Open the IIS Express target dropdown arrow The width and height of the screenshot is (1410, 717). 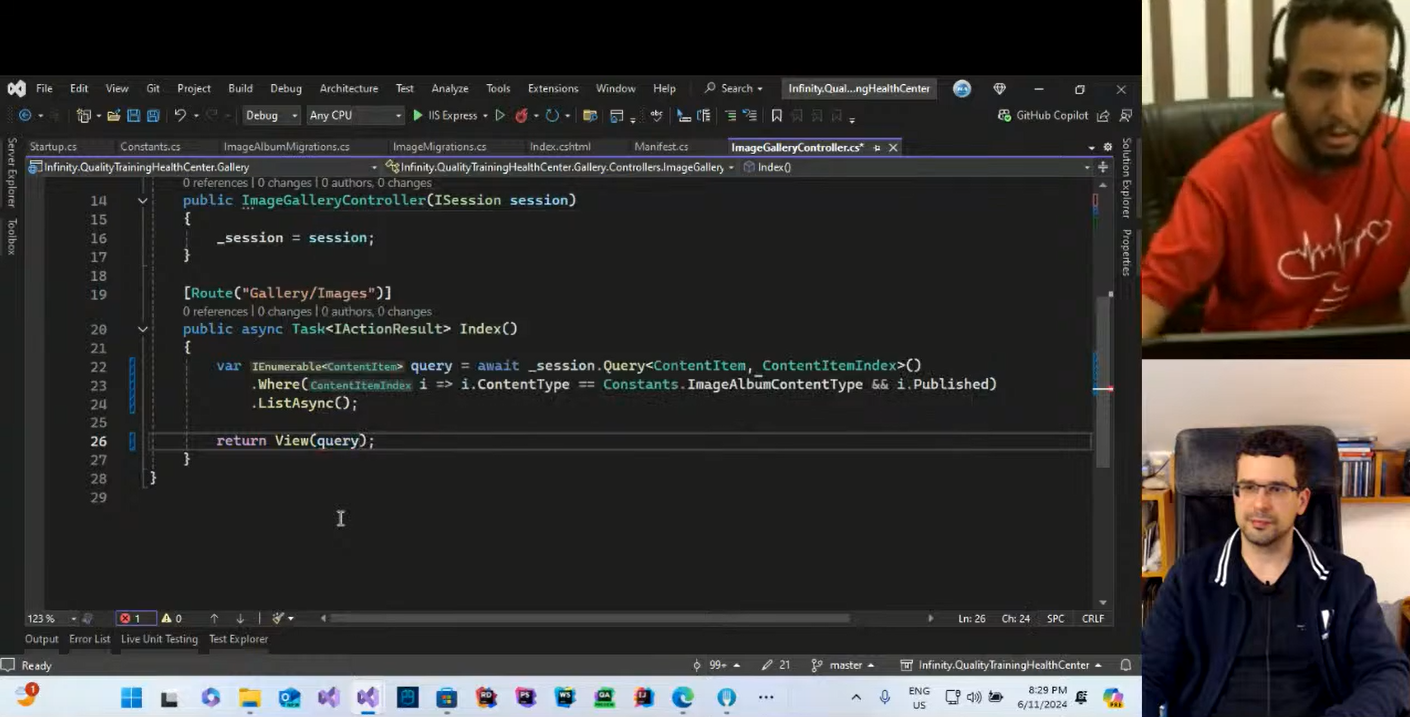(485, 116)
